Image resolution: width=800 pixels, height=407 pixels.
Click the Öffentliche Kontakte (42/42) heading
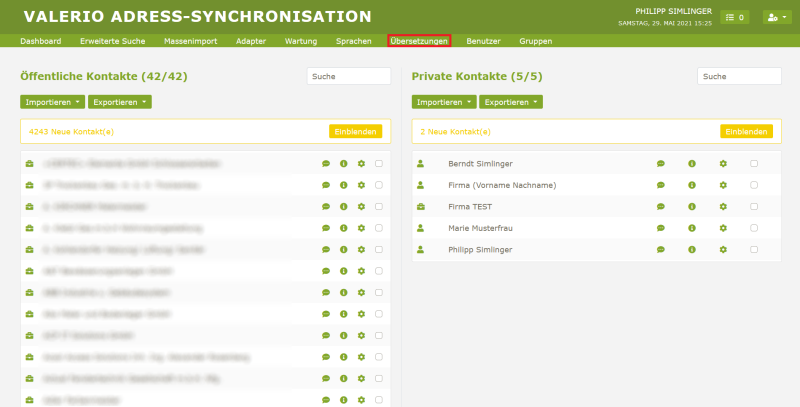pos(104,77)
